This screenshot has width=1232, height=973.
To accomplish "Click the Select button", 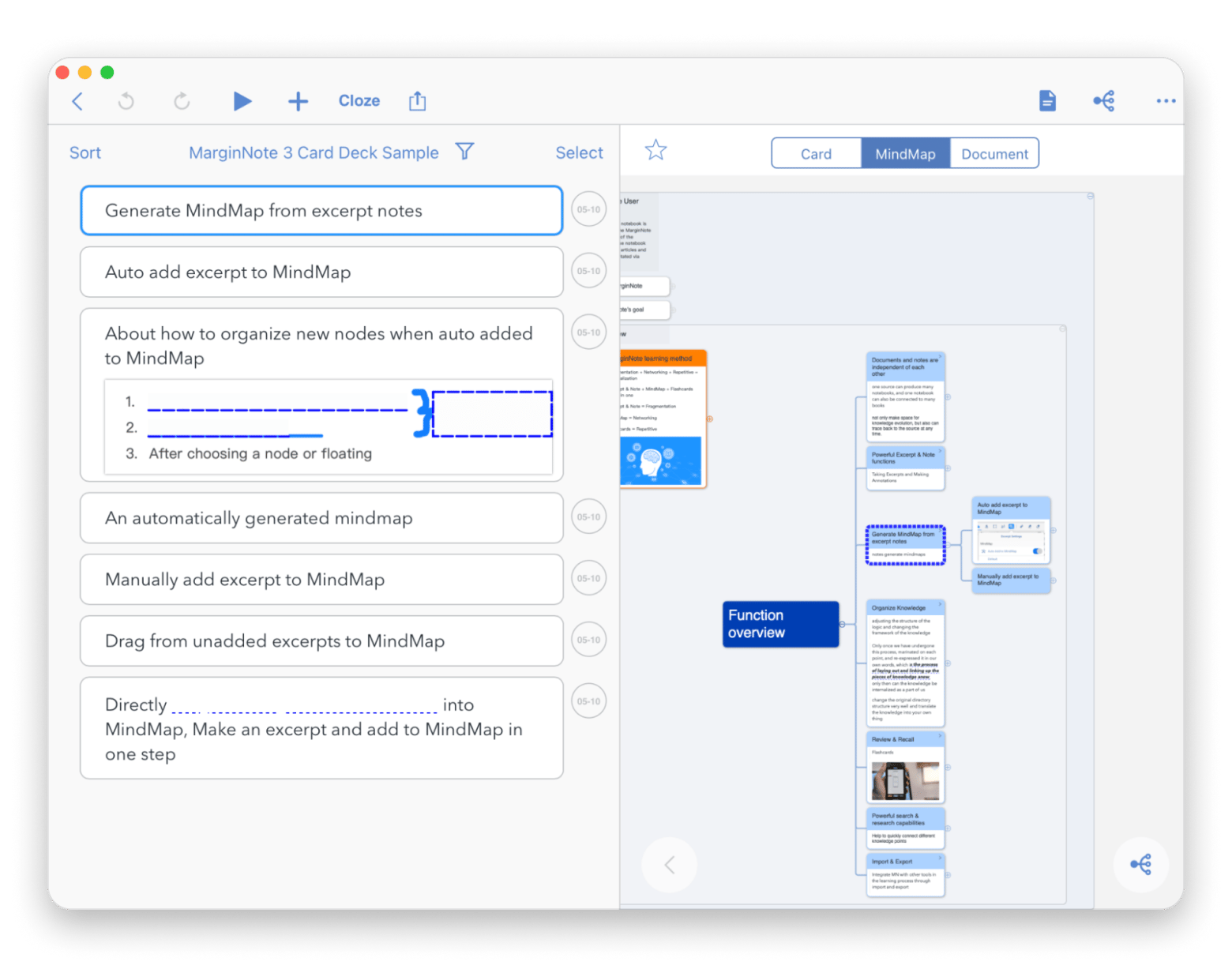I will pyautogui.click(x=579, y=153).
